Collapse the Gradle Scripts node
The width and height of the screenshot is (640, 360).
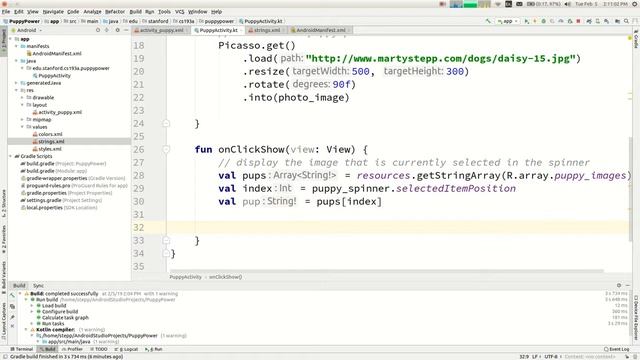tap(11, 156)
